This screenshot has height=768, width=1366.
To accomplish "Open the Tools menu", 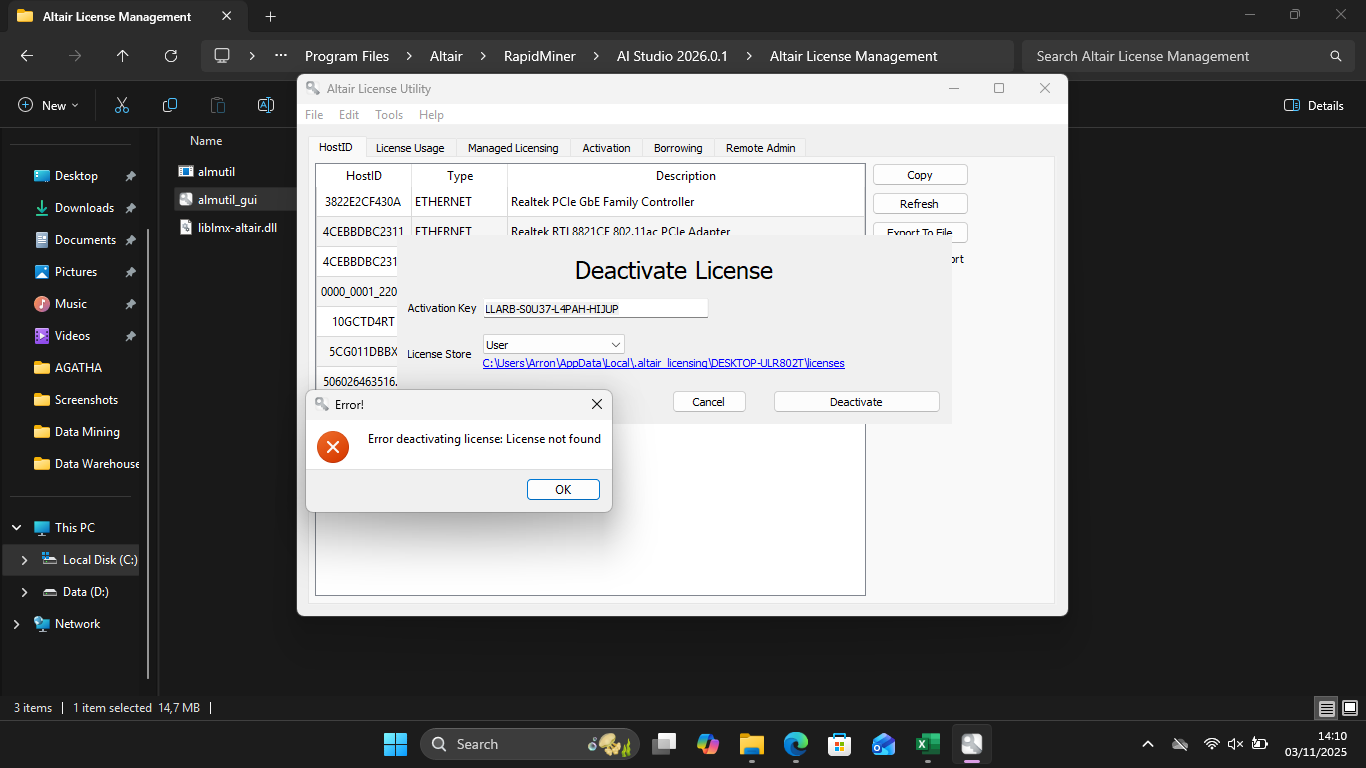I will pyautogui.click(x=389, y=114).
